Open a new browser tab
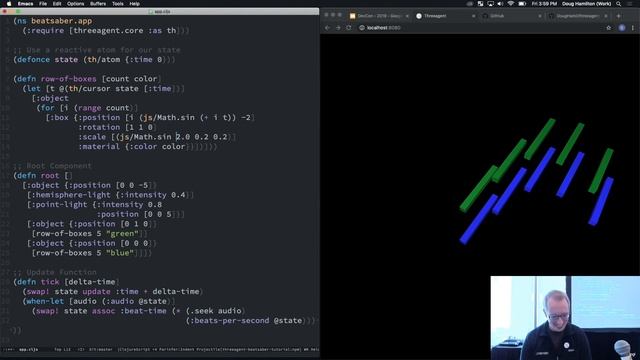This screenshot has height=360, width=640. (x=619, y=16)
